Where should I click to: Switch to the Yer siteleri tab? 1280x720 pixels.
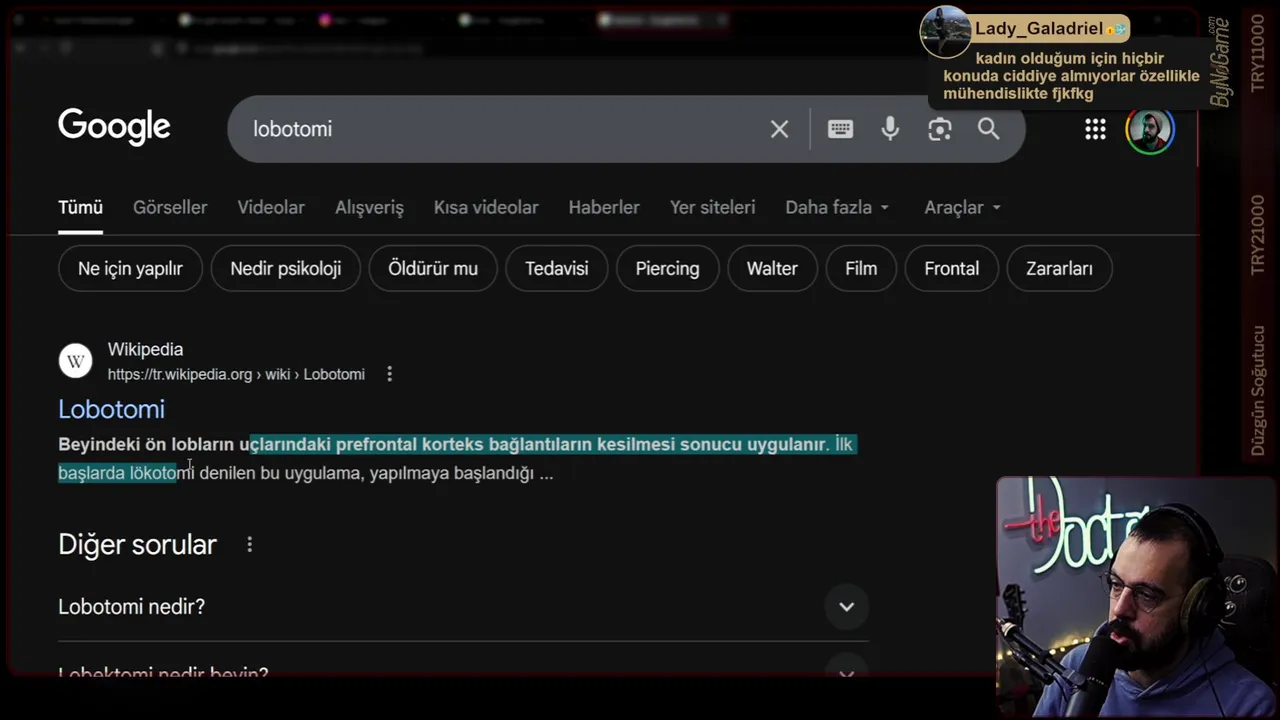pos(712,208)
